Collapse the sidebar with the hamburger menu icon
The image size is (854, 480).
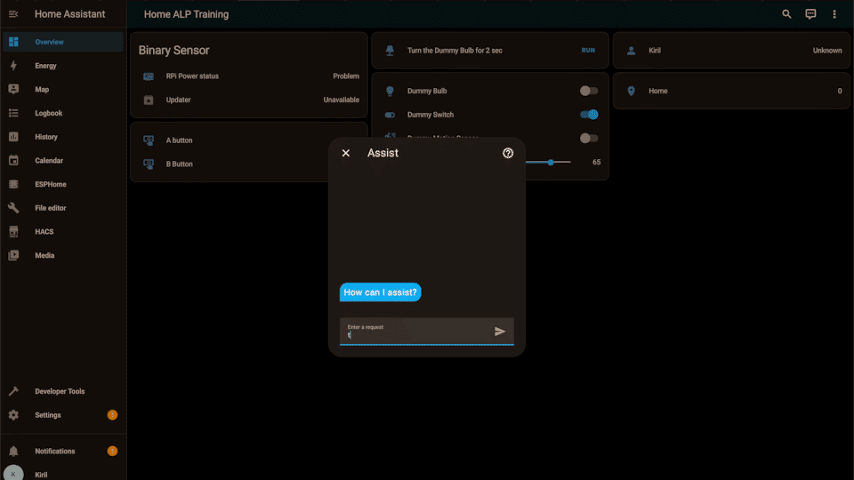click(14, 14)
